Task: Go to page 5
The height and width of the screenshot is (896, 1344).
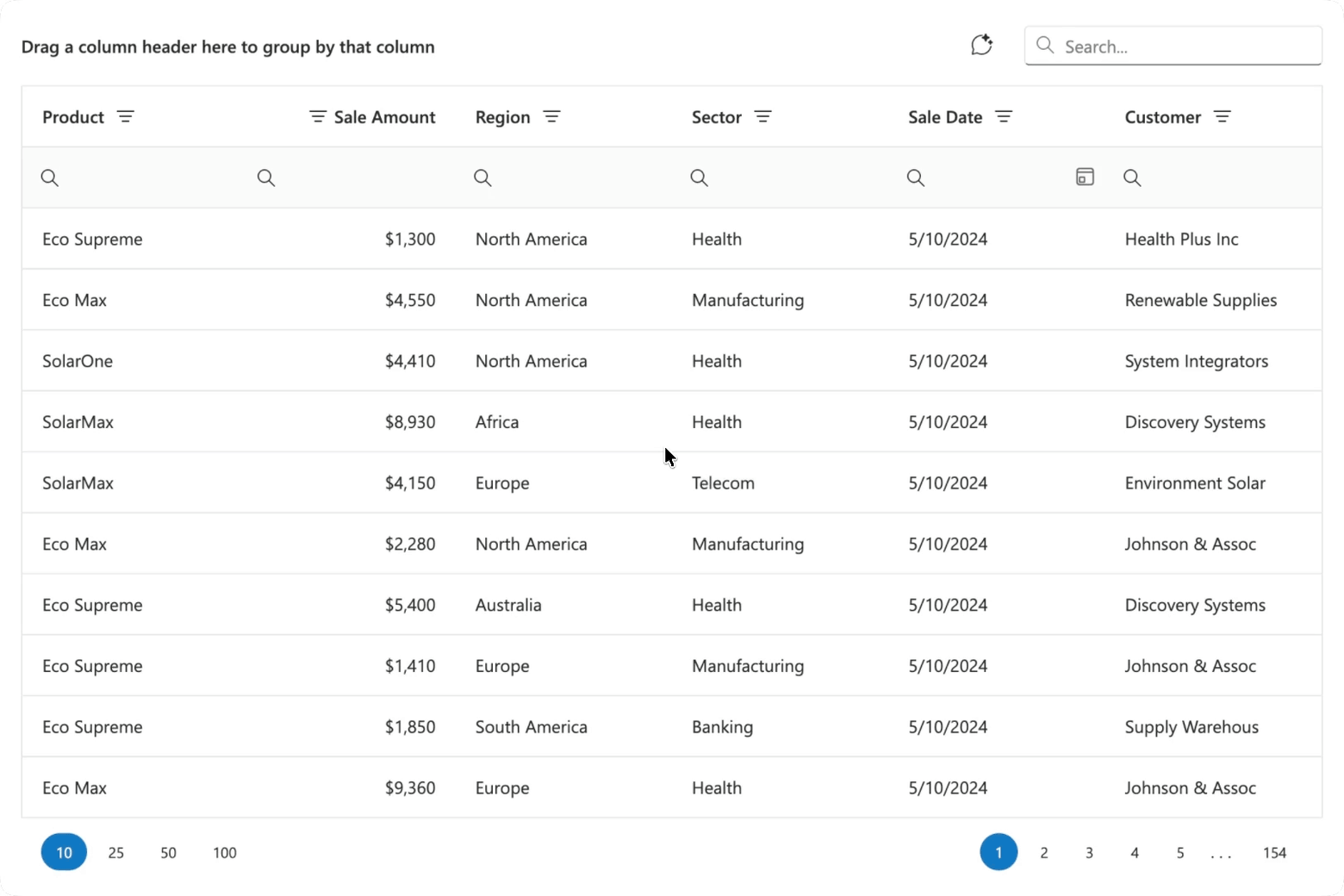Action: 1180,852
